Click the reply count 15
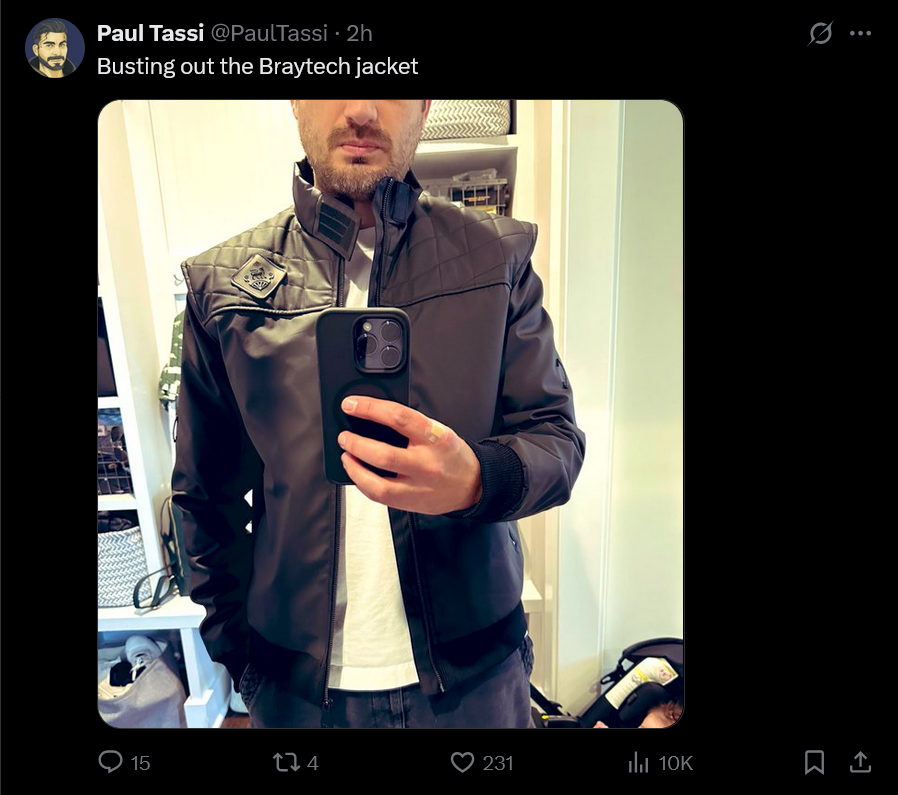 (140, 763)
